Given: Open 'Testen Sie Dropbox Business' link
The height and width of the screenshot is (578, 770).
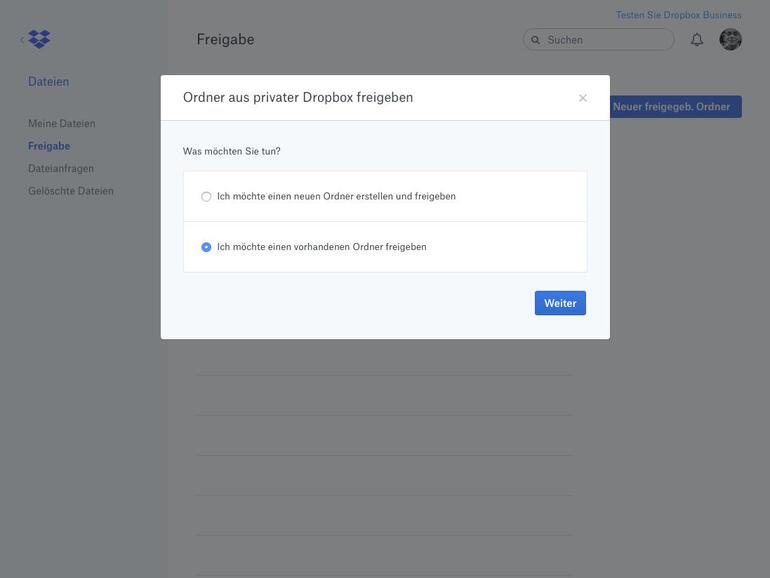Looking at the screenshot, I should (678, 15).
